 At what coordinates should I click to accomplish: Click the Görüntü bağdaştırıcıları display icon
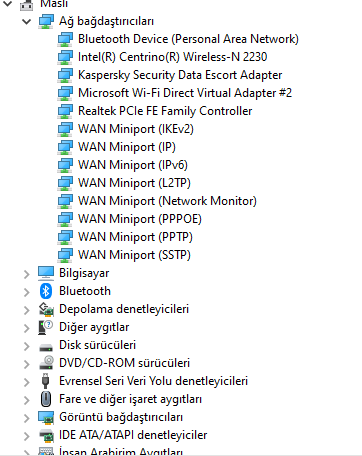click(46, 417)
